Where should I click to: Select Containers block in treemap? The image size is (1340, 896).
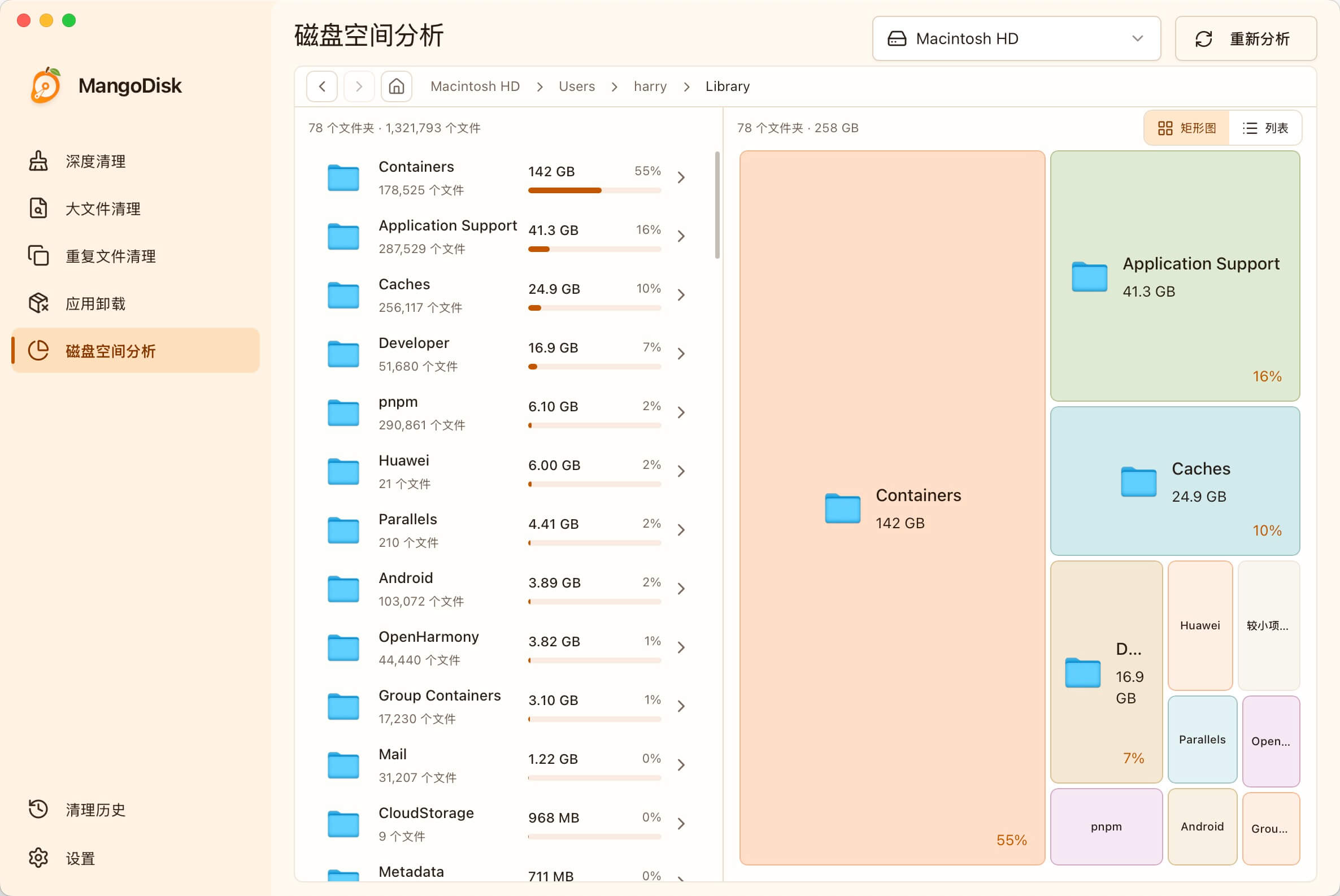coord(892,507)
